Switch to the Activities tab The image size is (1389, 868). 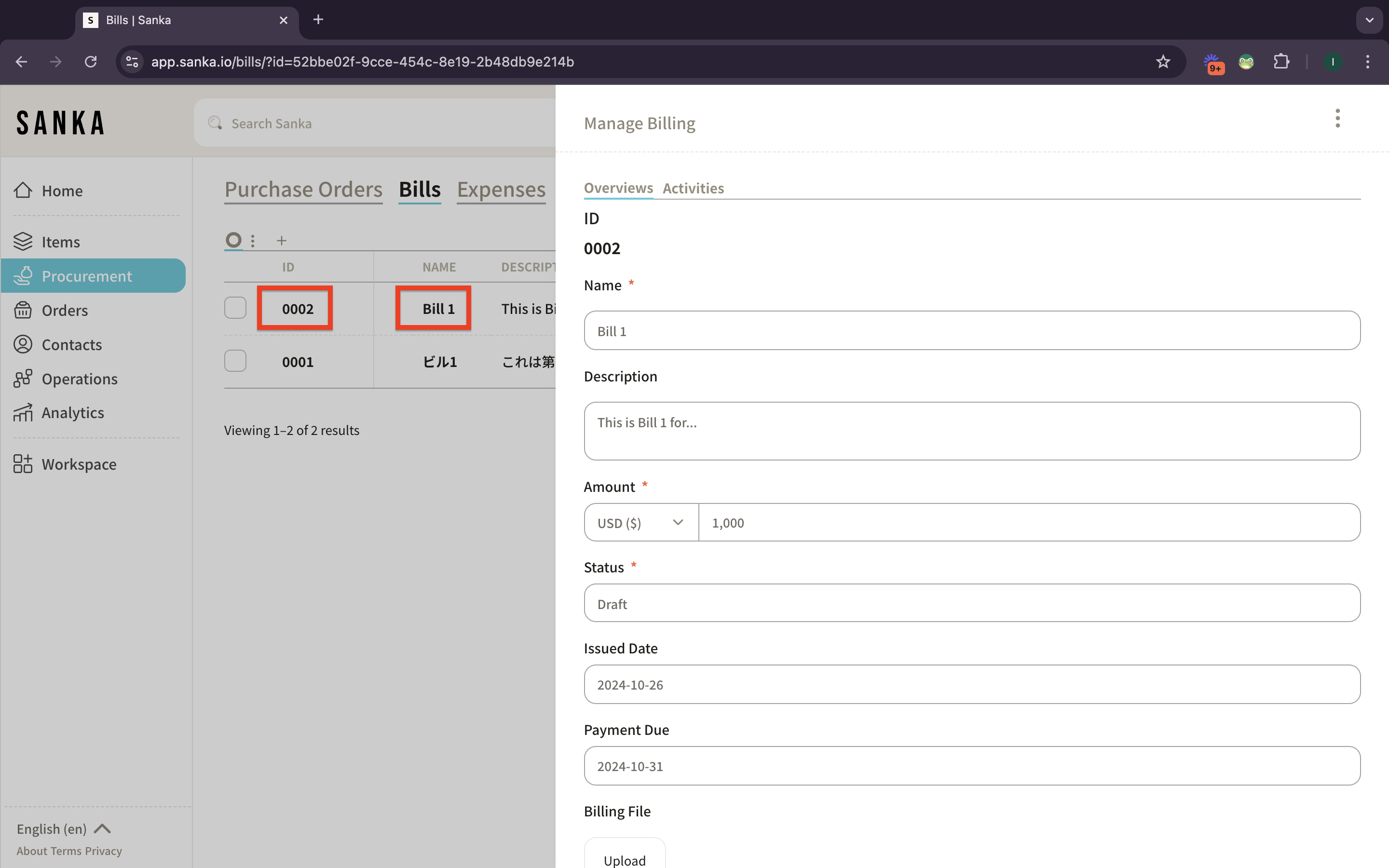(693, 188)
